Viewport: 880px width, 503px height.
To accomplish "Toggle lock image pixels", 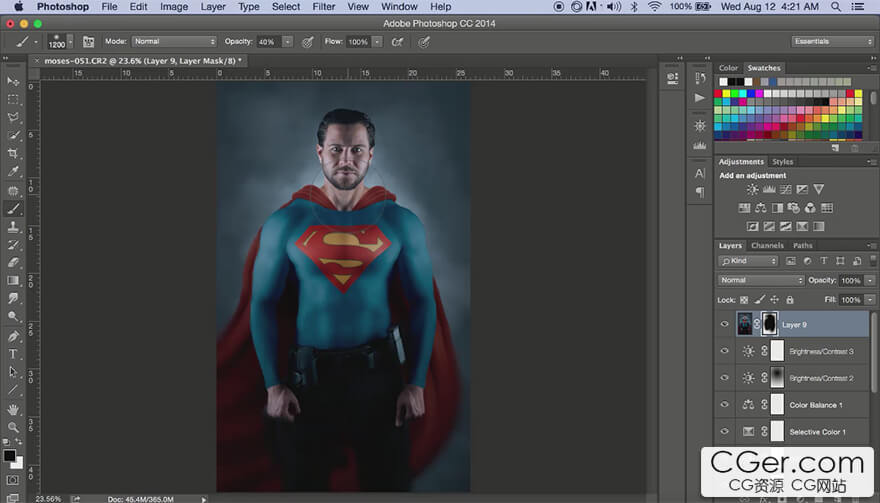I will (x=759, y=300).
